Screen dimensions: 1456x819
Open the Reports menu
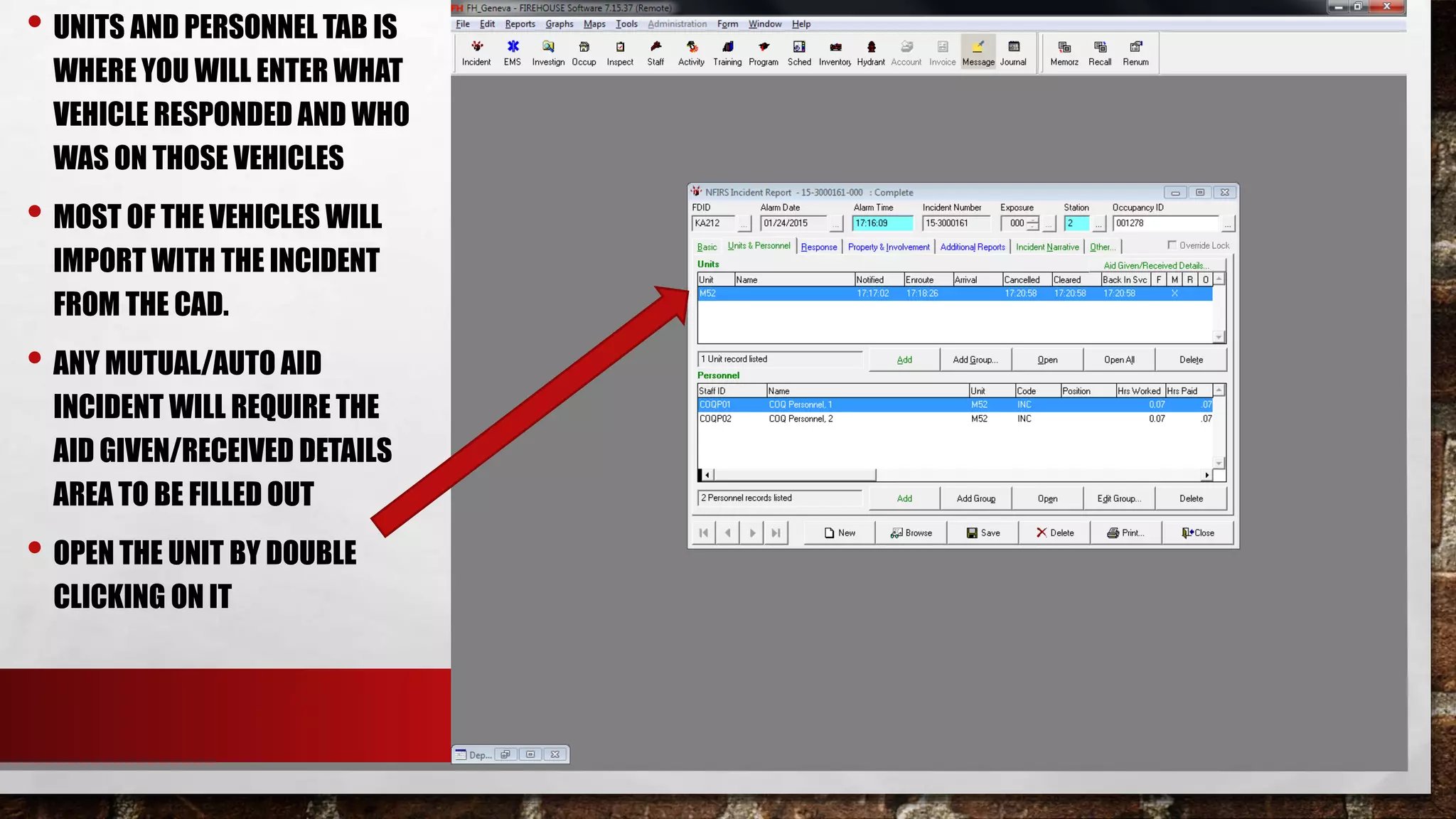point(520,24)
